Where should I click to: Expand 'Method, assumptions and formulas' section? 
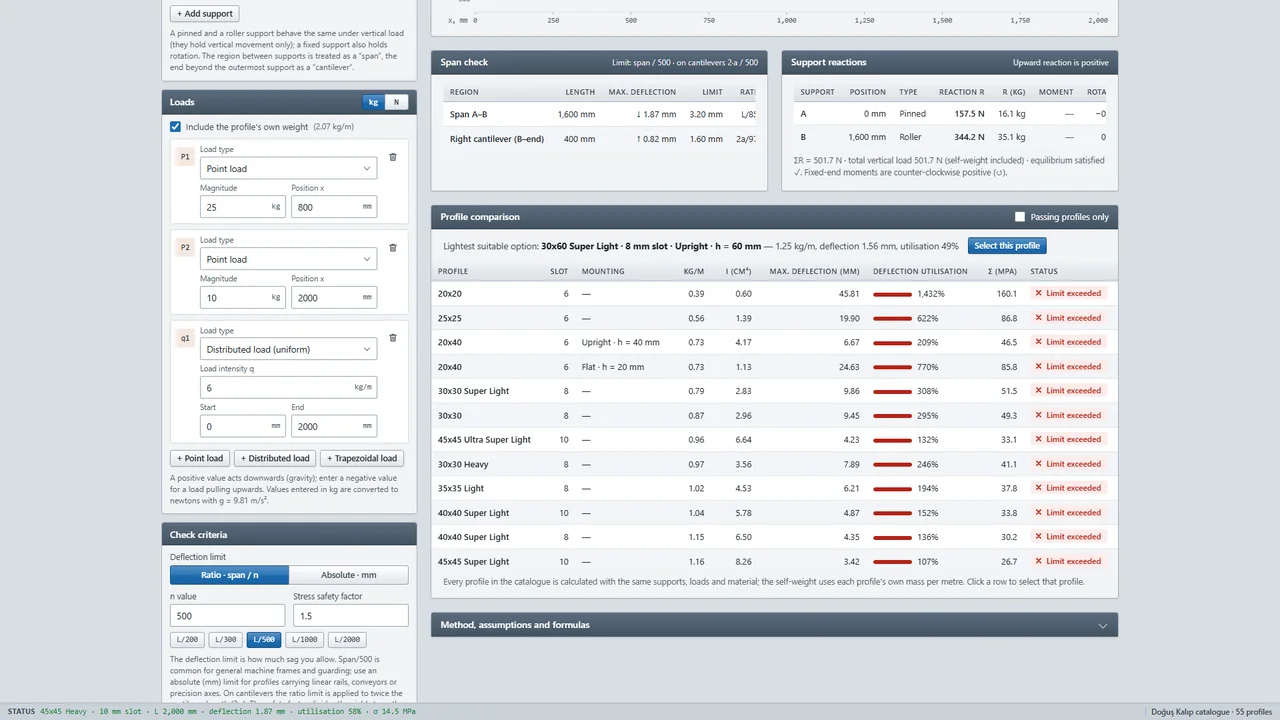tap(774, 625)
